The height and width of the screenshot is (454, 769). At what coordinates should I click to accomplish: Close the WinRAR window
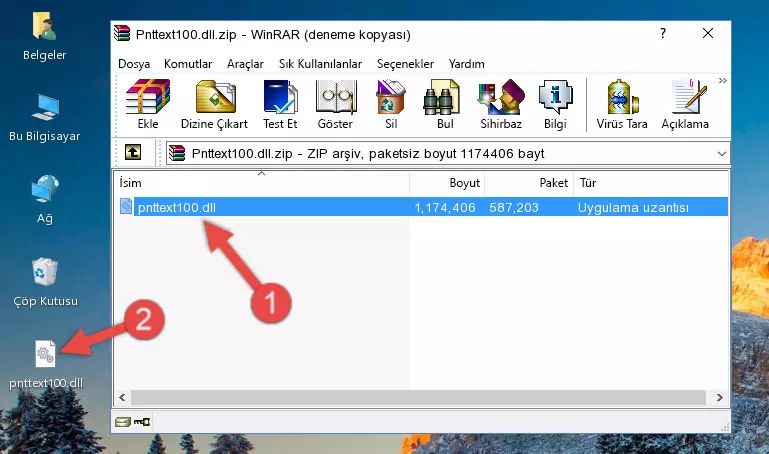click(708, 33)
